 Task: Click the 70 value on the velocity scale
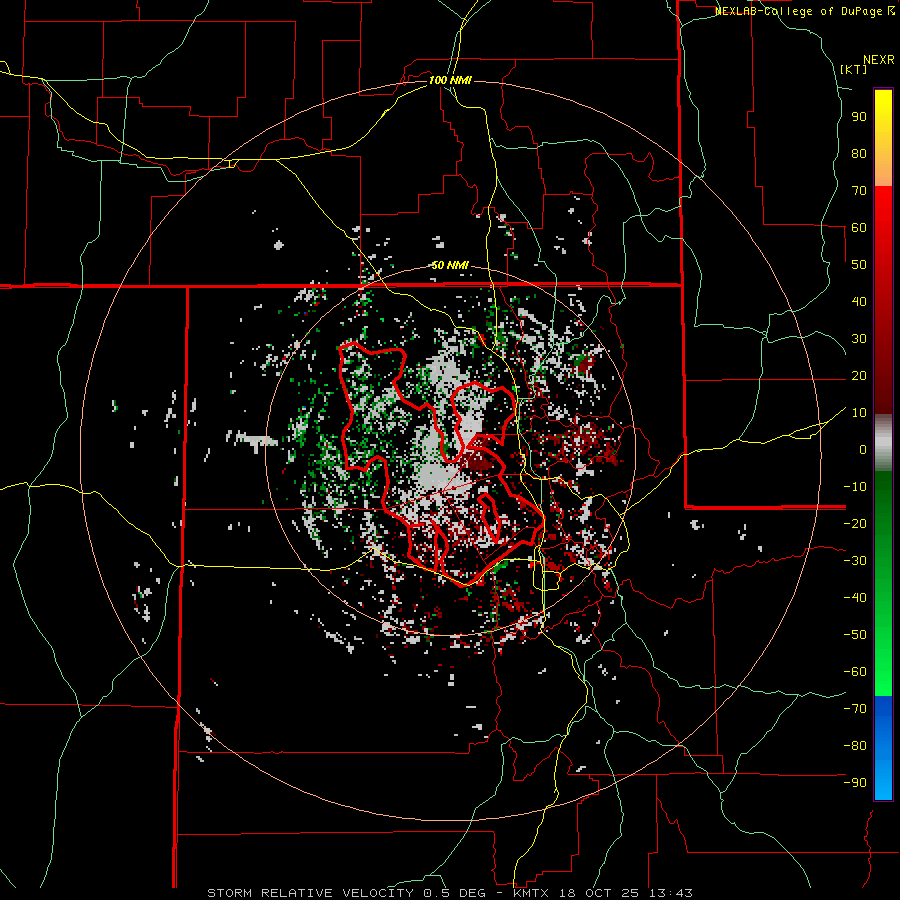(859, 191)
